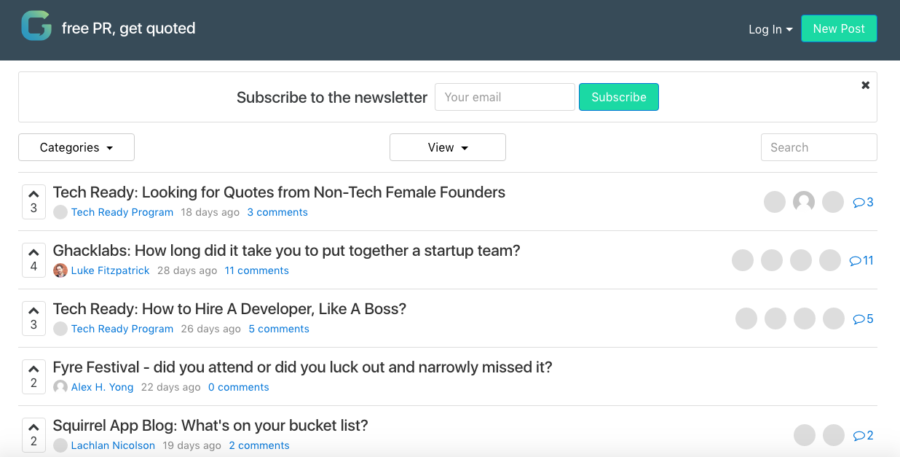
Task: Click the comment bubble showing 3
Action: click(863, 202)
